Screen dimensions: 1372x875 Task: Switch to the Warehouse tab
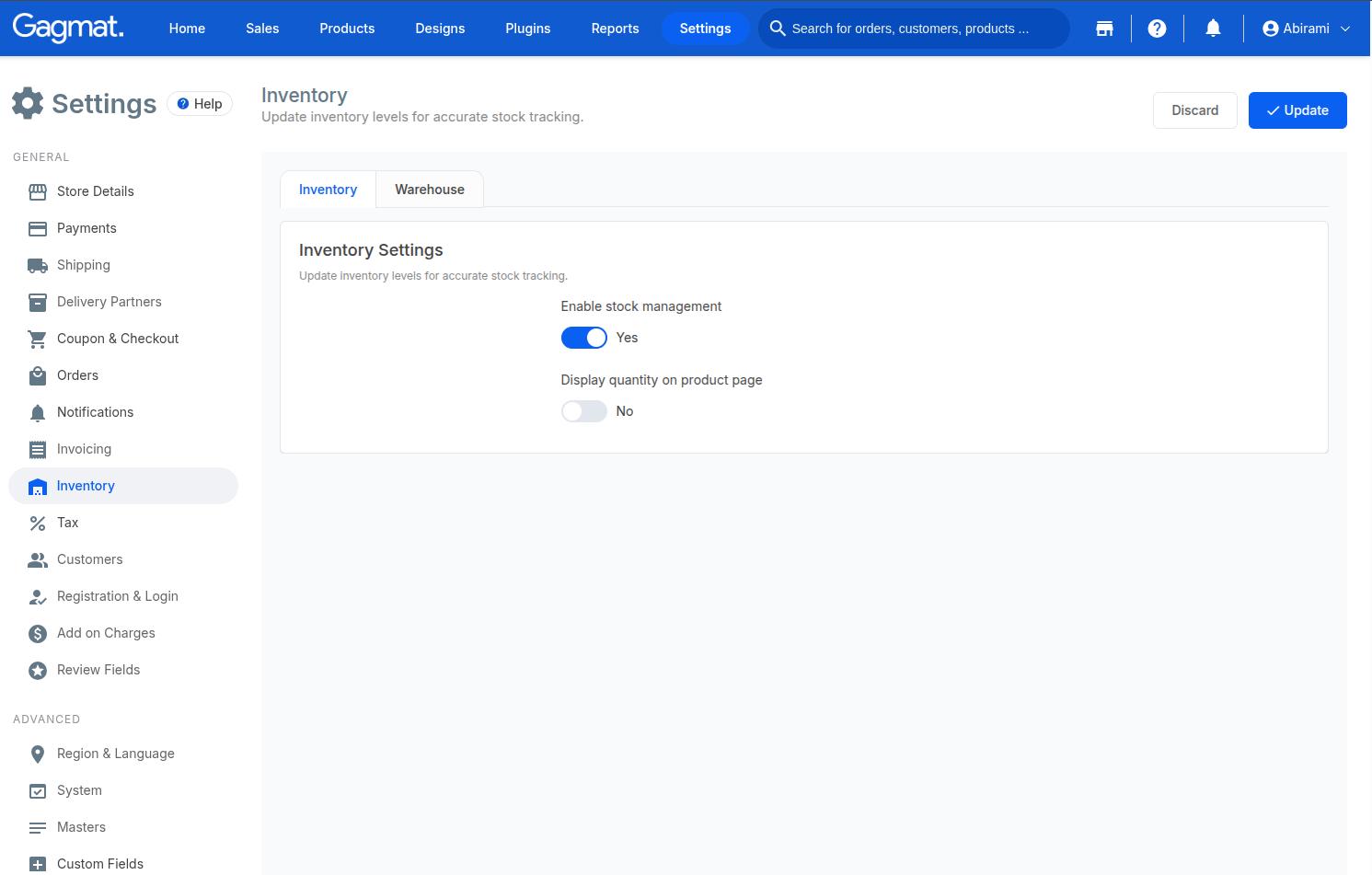click(x=430, y=190)
